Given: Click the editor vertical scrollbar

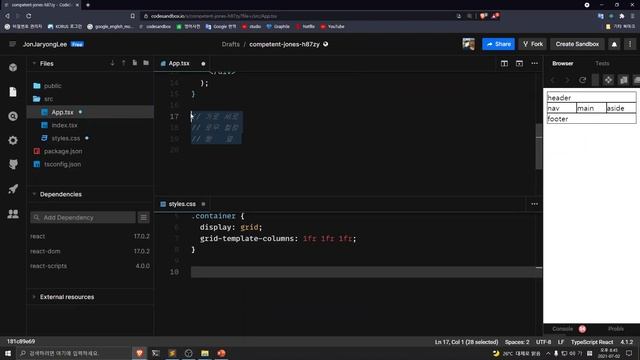Looking at the screenshot, I should coord(539,146).
